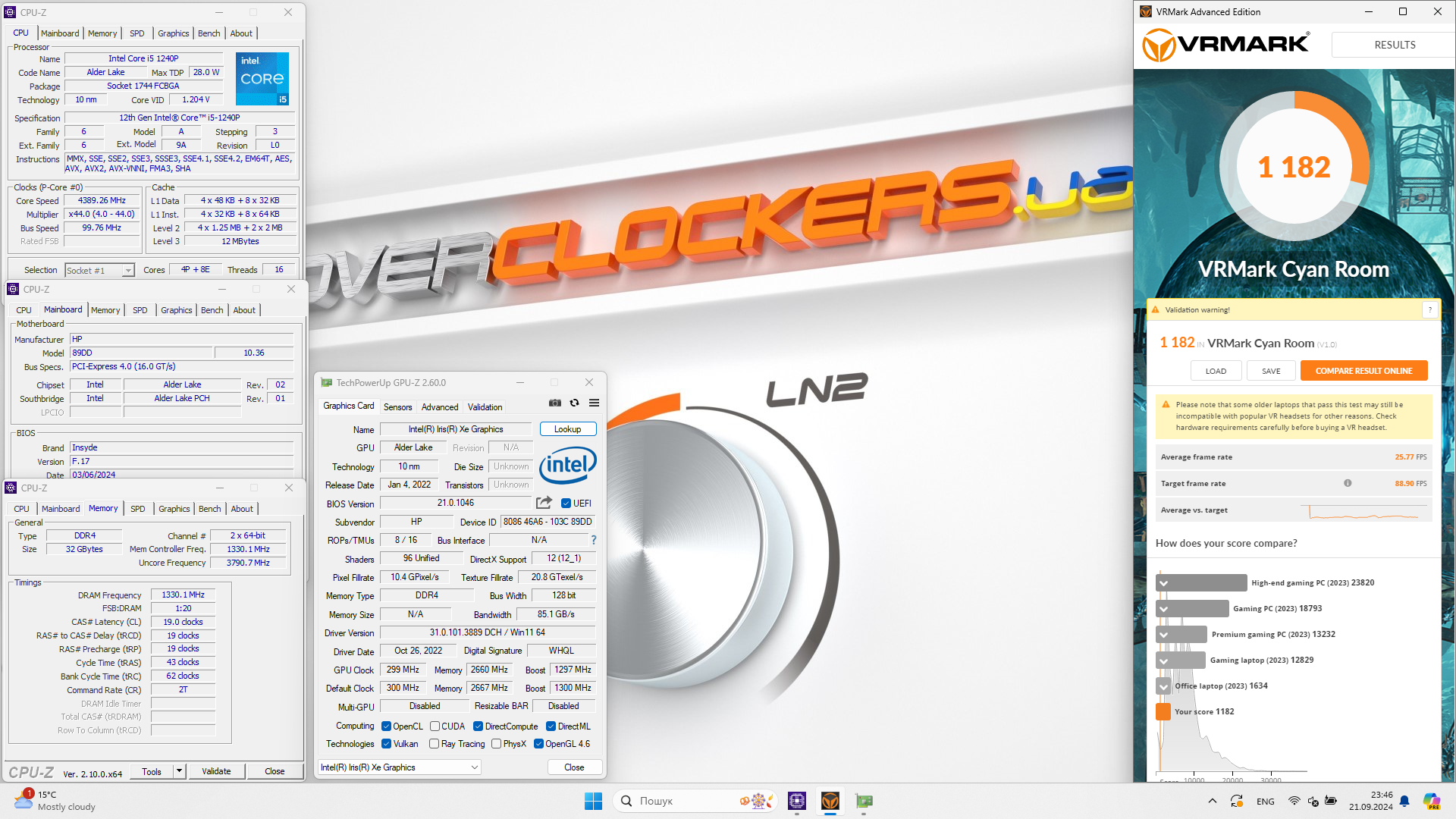Open Socket #1 selection dropdown in CPU-Z
Image resolution: width=1456 pixels, height=819 pixels.
pyautogui.click(x=99, y=271)
